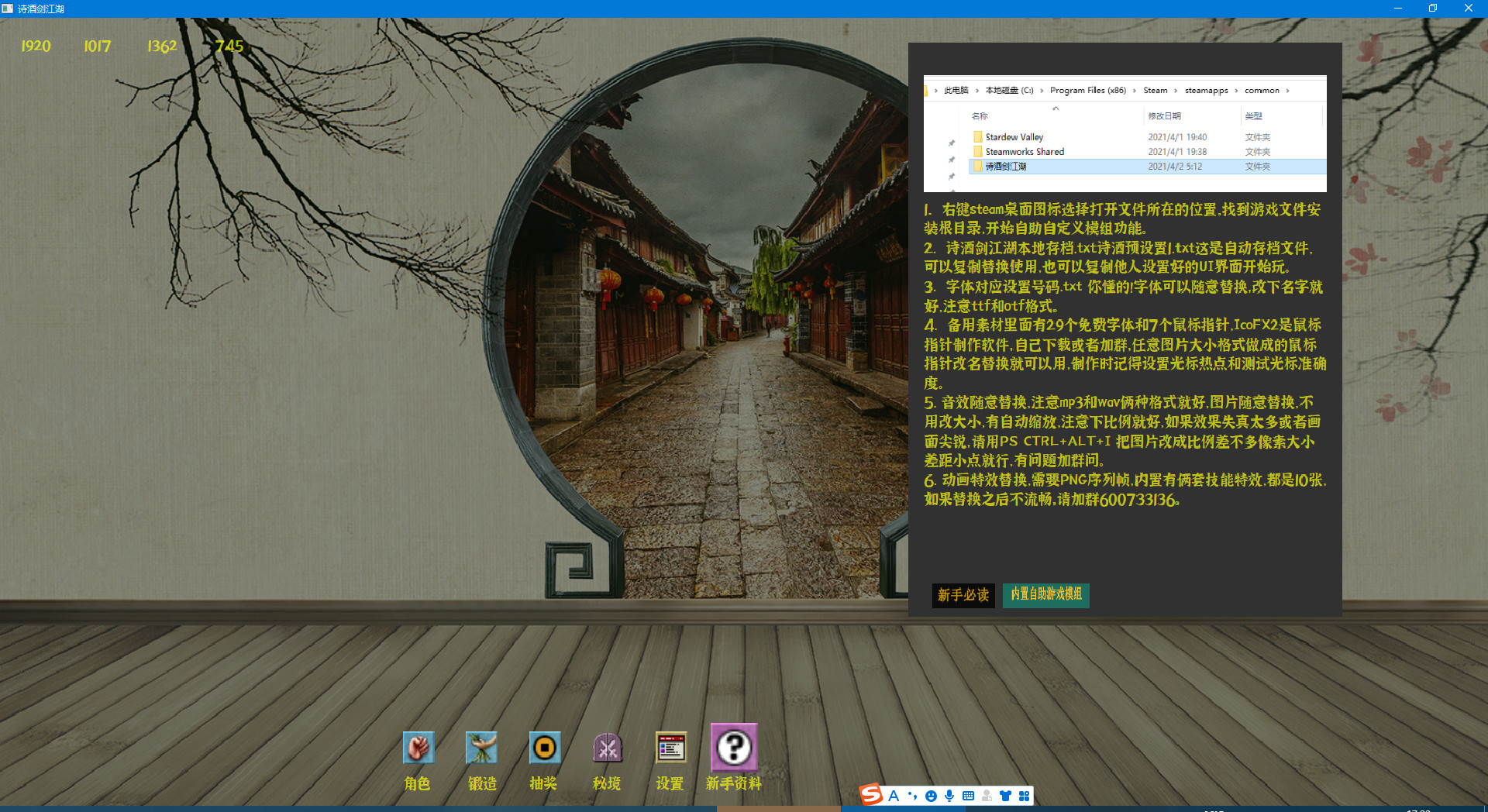The height and width of the screenshot is (812, 1488).
Task: Click the Sogou input method logo
Action: click(872, 795)
